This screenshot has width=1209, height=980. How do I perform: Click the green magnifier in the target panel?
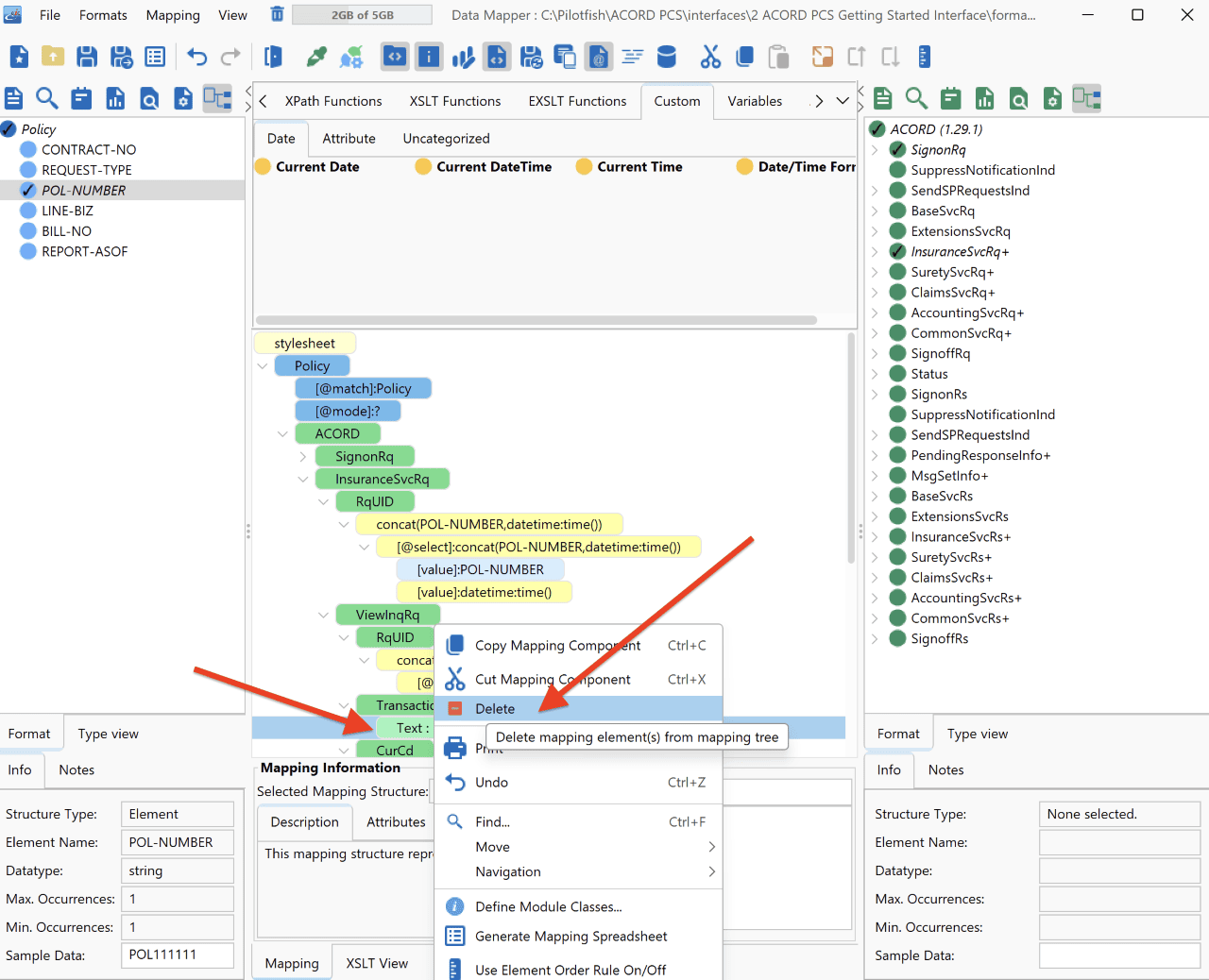point(916,98)
